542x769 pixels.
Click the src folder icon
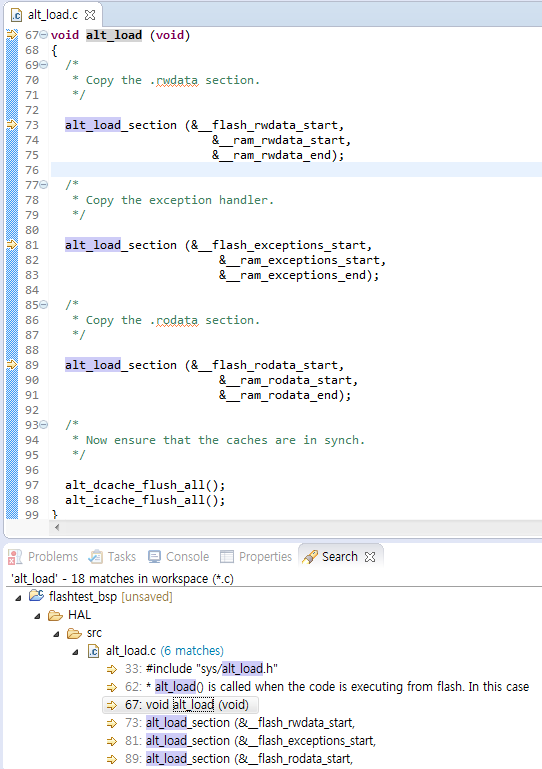point(75,633)
